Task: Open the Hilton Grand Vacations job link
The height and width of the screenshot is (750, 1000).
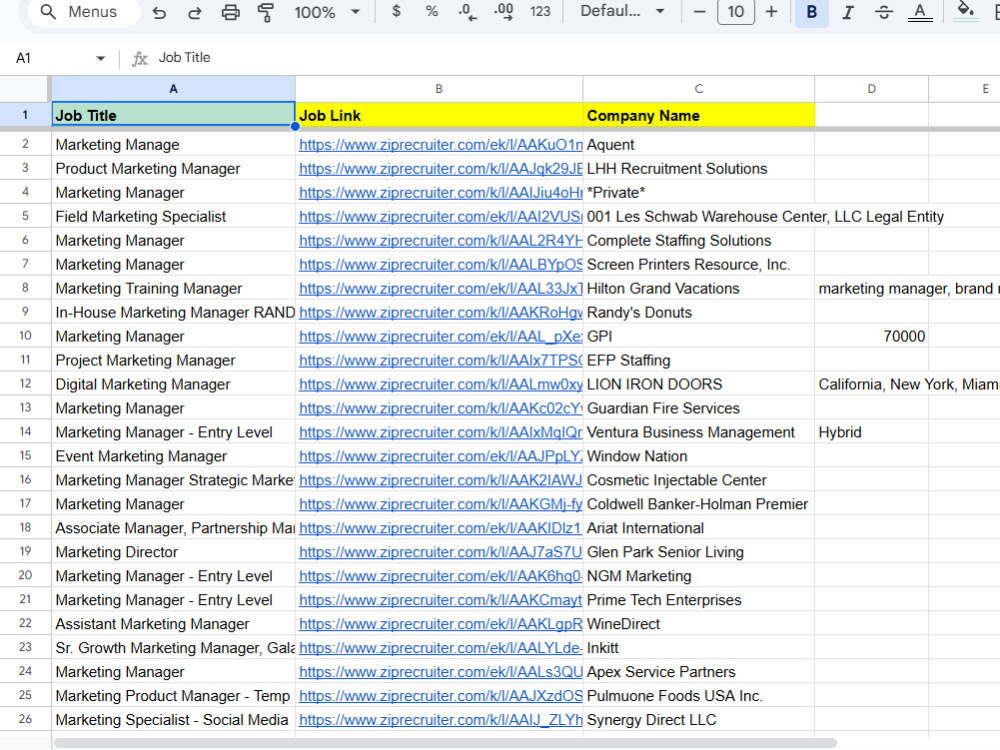Action: click(440, 288)
